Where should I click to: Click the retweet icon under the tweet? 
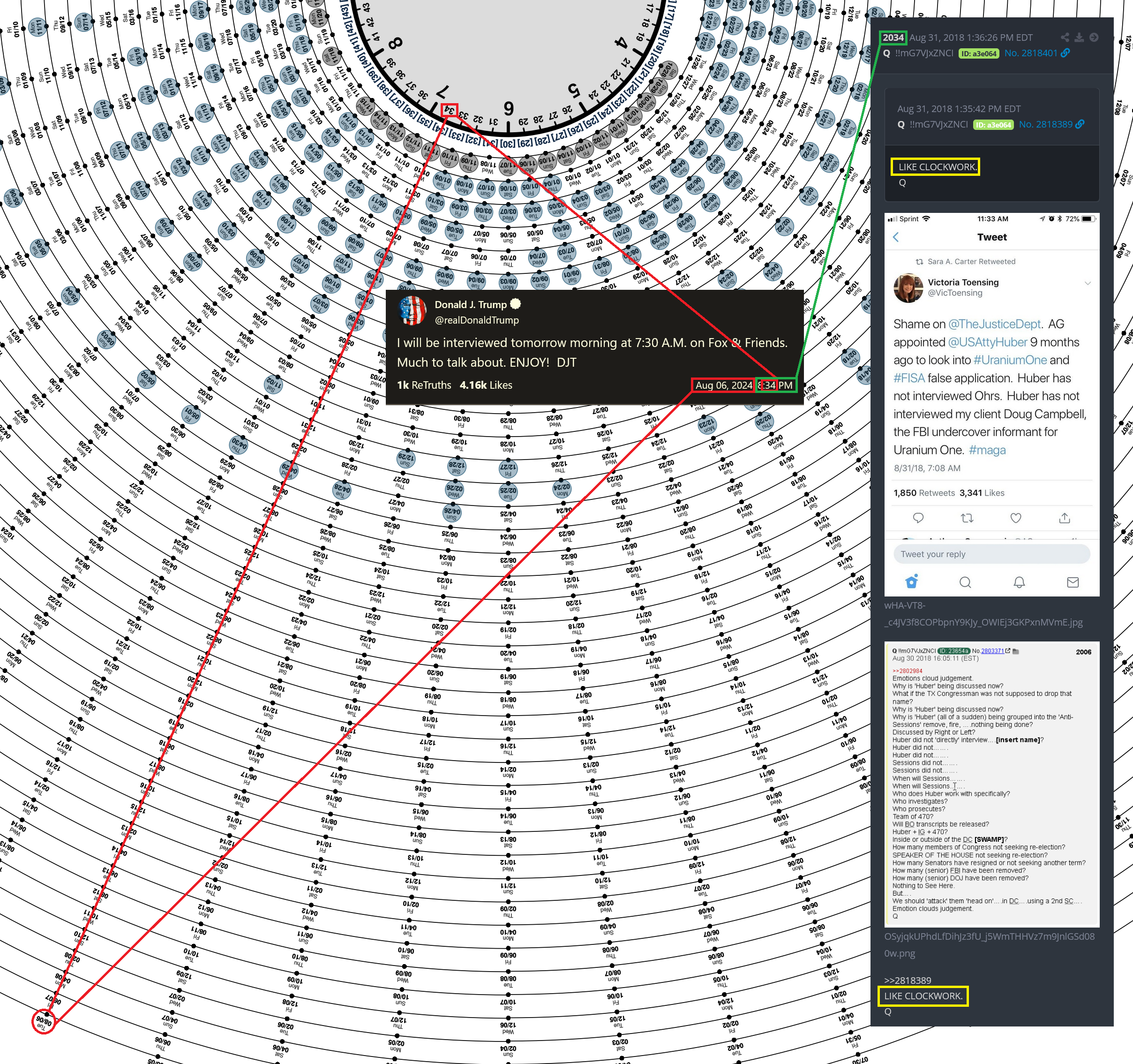tap(967, 518)
